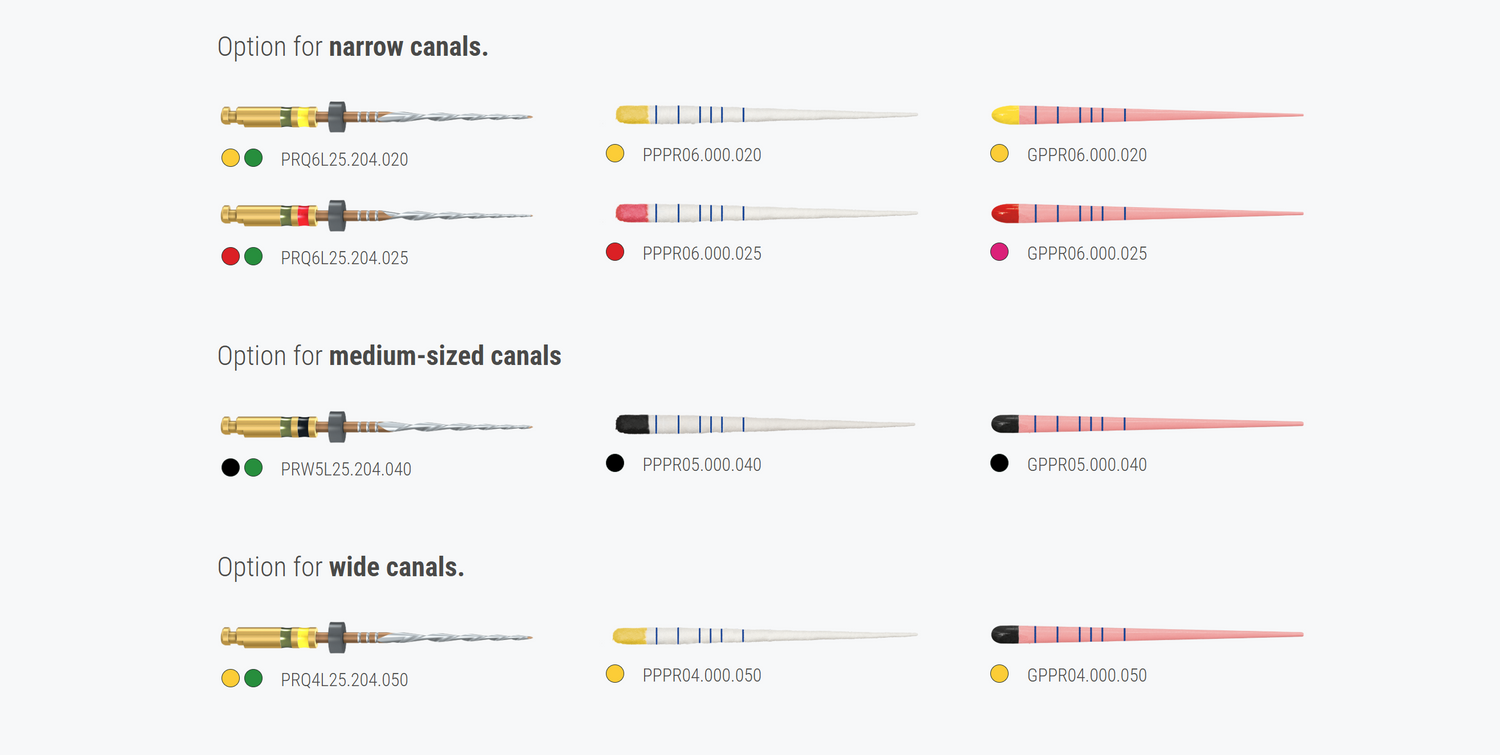This screenshot has height=755, width=1500.
Task: Click the PPPR04.000.050 paper point image
Action: (764, 634)
